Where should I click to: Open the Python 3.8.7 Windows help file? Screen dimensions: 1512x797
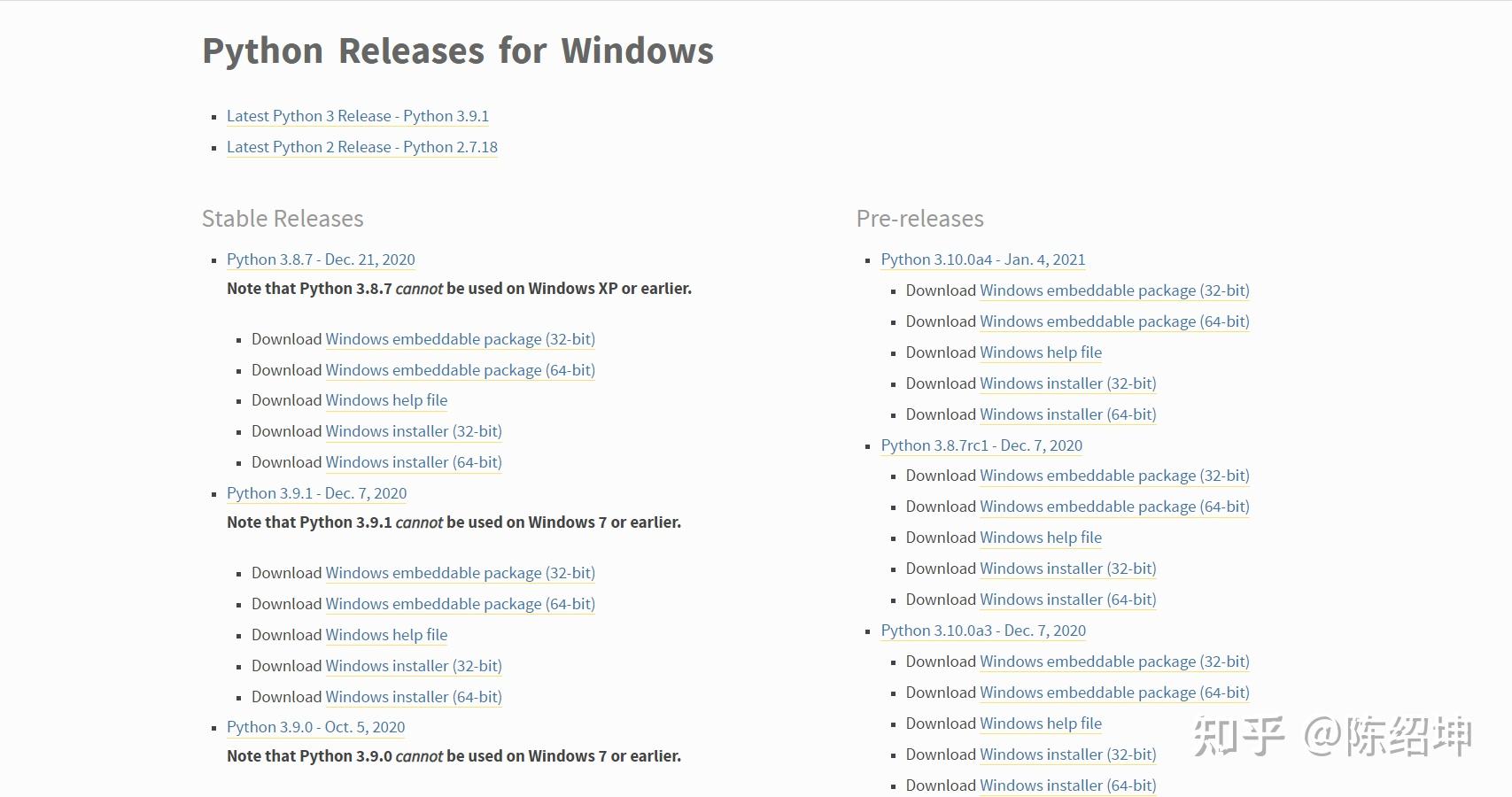(386, 400)
